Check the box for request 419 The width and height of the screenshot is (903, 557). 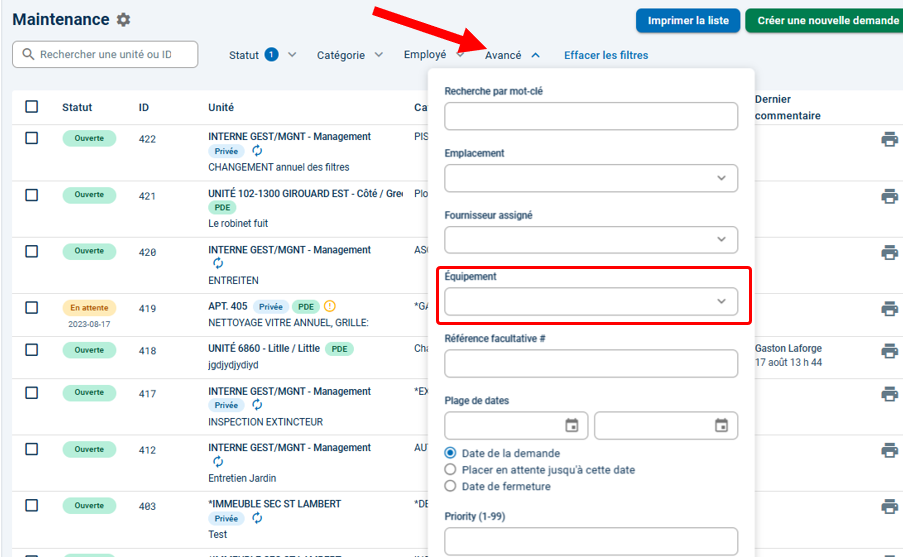32,308
